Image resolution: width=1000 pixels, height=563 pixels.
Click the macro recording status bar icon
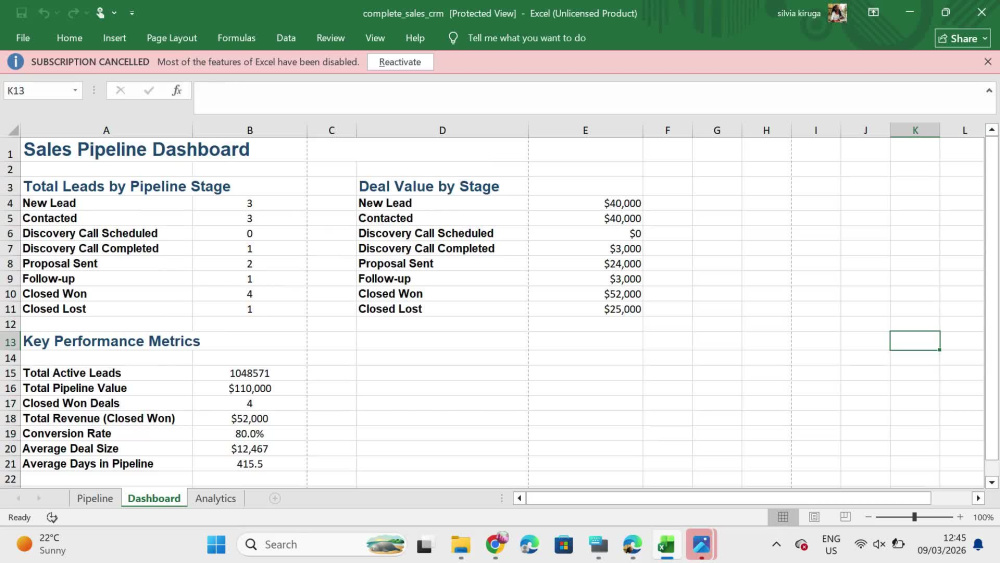(52, 517)
